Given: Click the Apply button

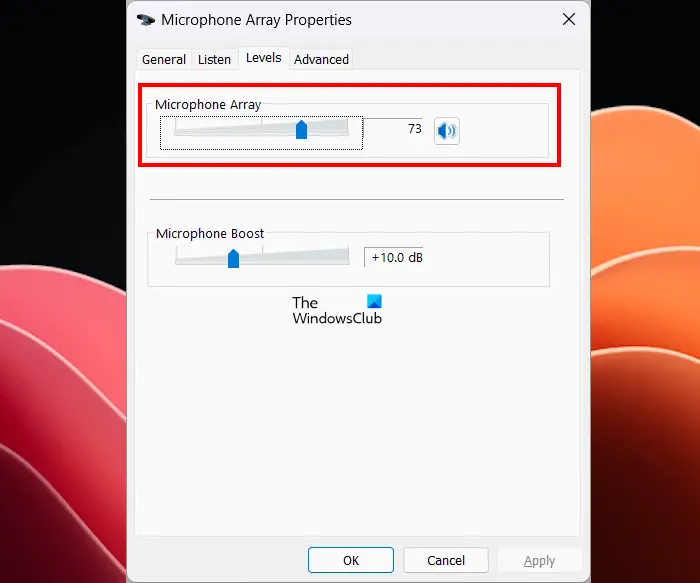Looking at the screenshot, I should coord(539,560).
